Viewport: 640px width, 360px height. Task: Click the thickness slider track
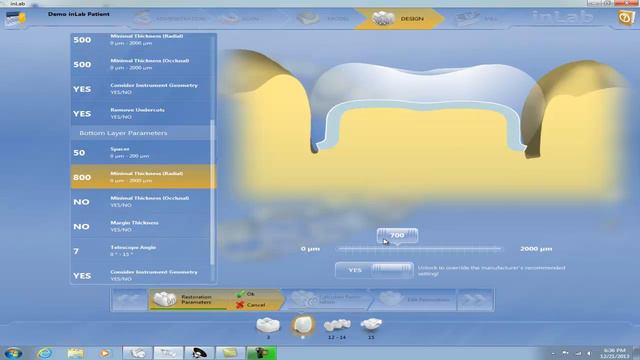[420, 249]
